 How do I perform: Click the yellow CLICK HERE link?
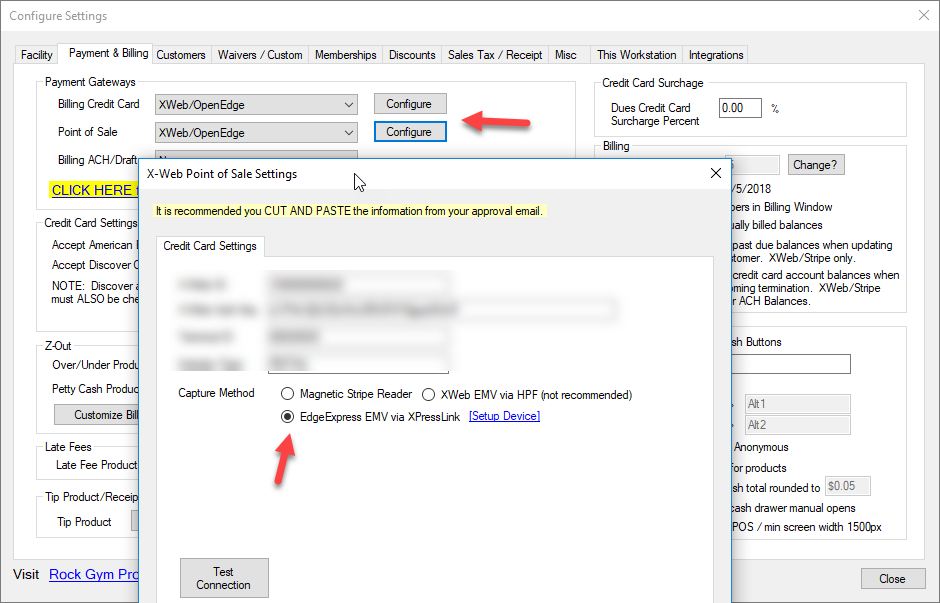[x=95, y=190]
